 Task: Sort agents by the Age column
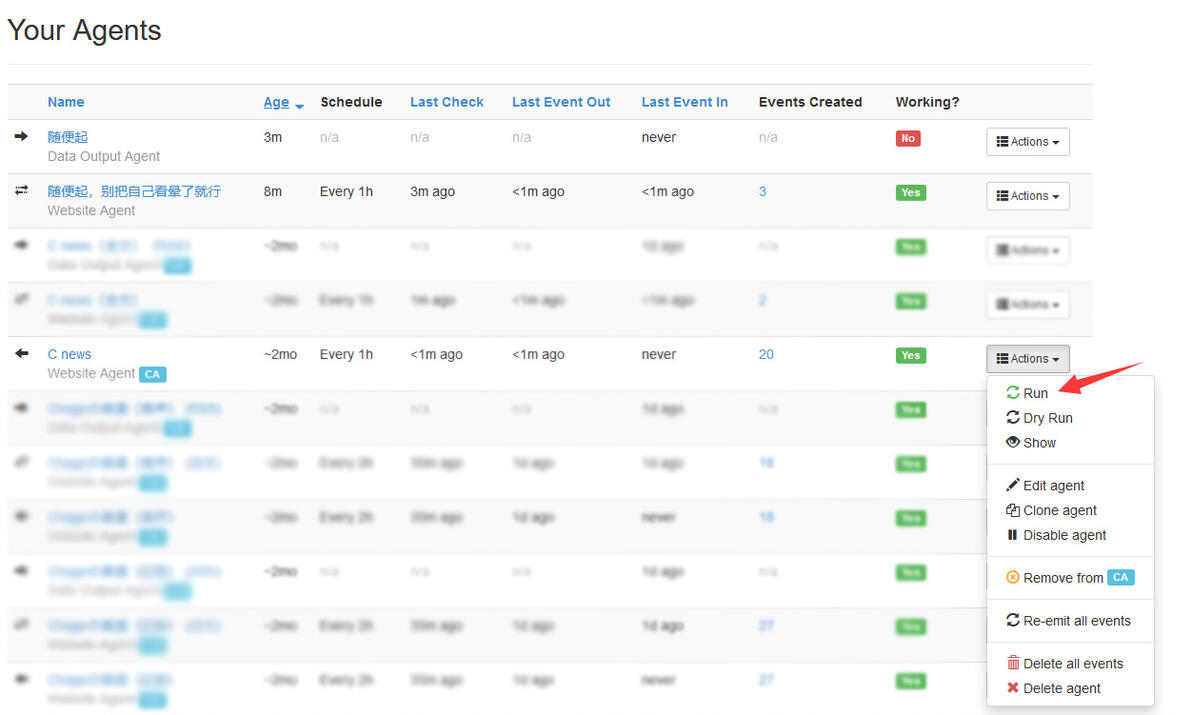276,103
